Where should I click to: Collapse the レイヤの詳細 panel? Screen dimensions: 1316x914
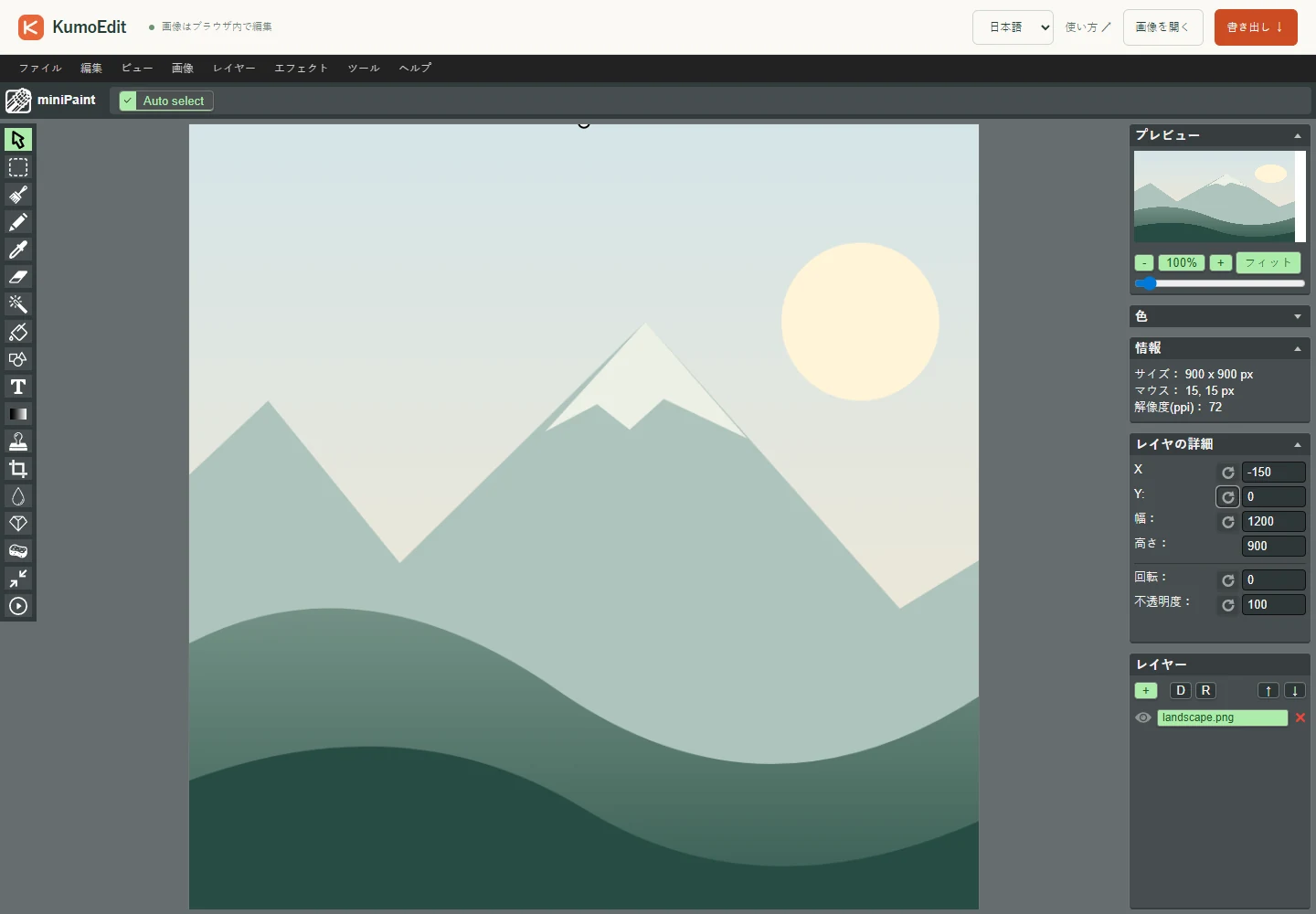coord(1298,445)
